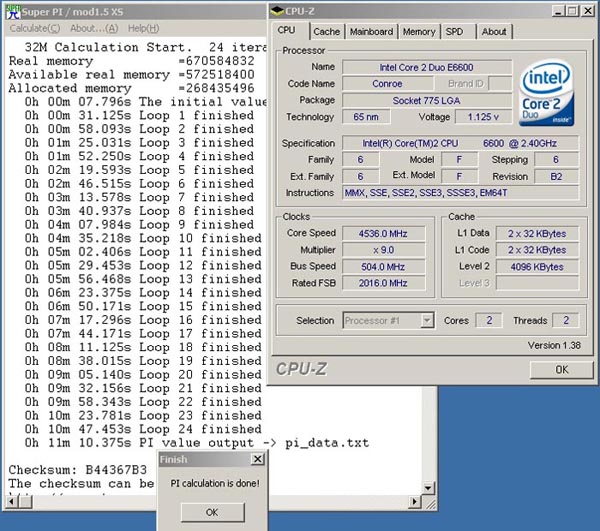Click the 'Real memory =670584832' line

[x=131, y=61]
